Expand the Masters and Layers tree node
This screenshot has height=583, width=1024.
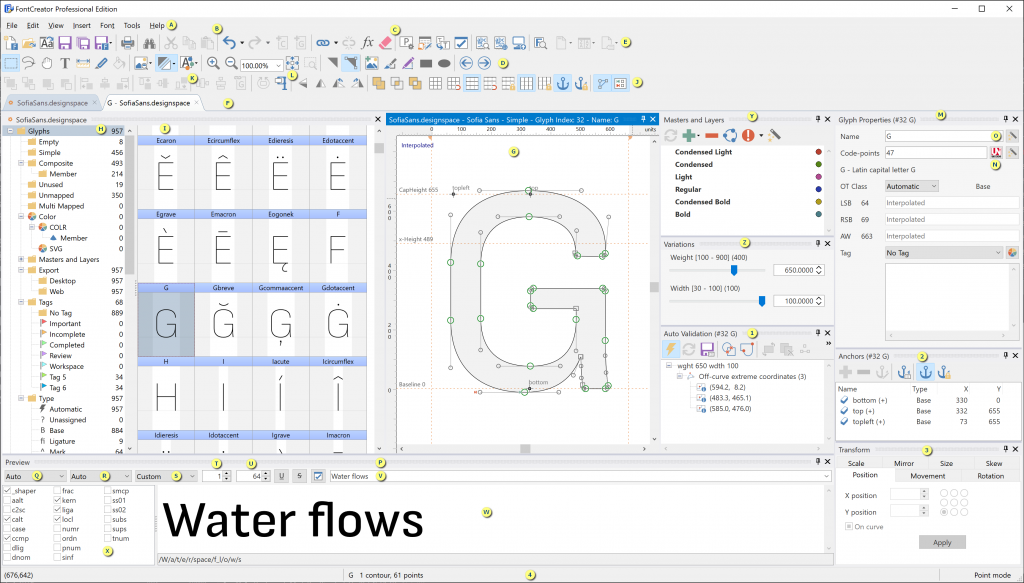click(22, 259)
